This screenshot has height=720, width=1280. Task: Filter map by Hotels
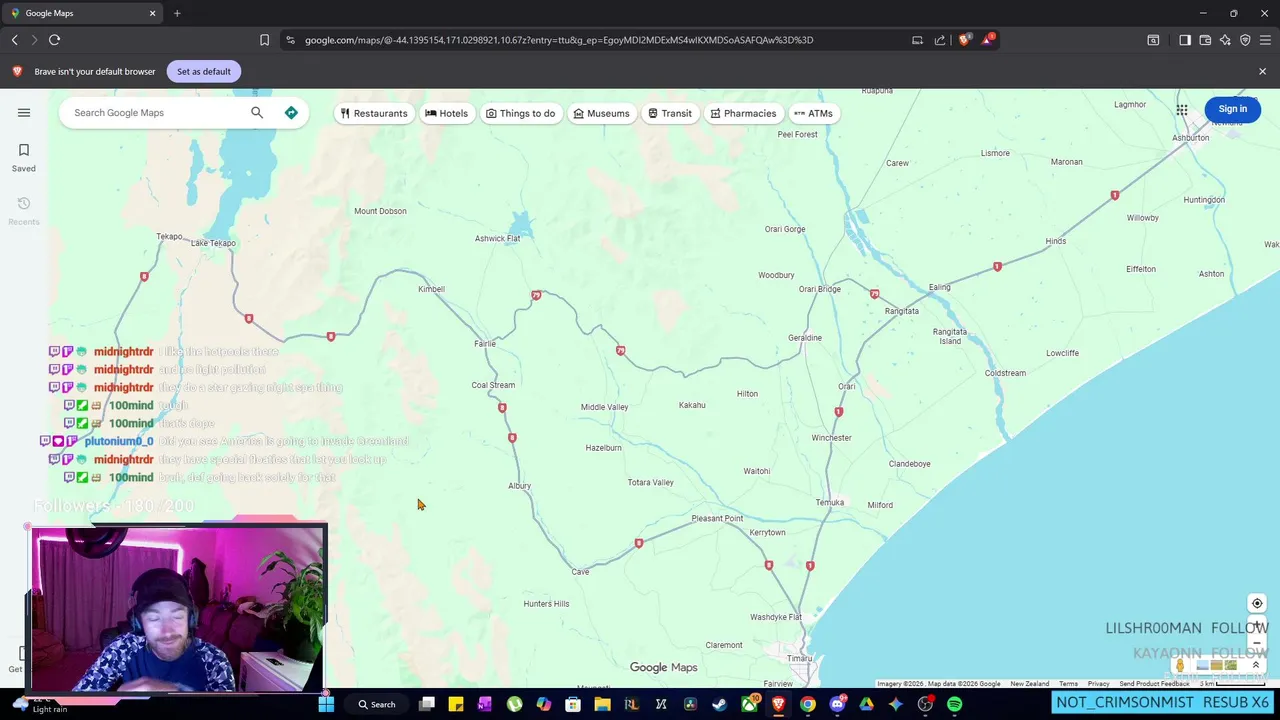tap(446, 113)
